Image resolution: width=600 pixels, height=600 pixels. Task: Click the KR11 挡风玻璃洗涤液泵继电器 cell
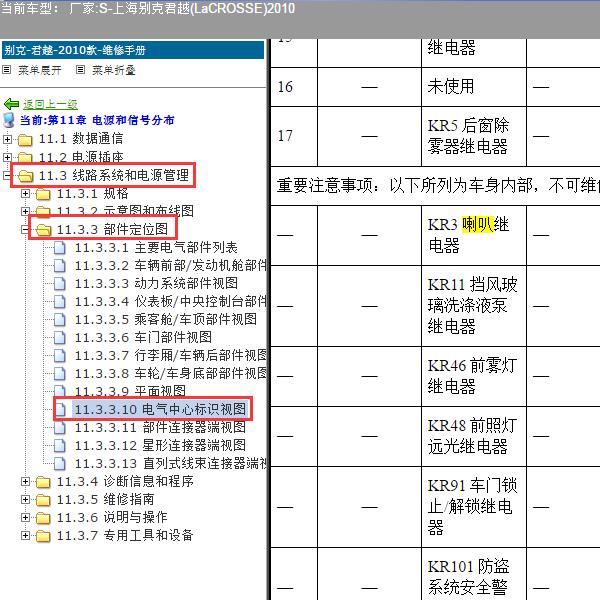pyautogui.click(x=474, y=306)
